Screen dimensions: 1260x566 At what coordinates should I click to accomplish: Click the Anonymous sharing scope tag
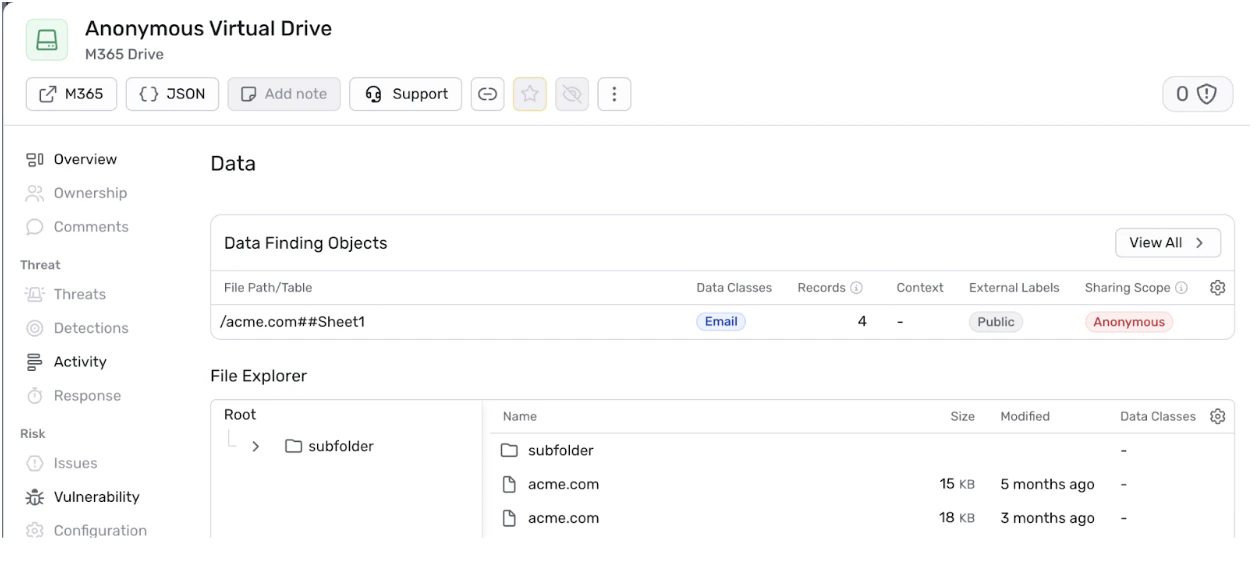[1129, 322]
